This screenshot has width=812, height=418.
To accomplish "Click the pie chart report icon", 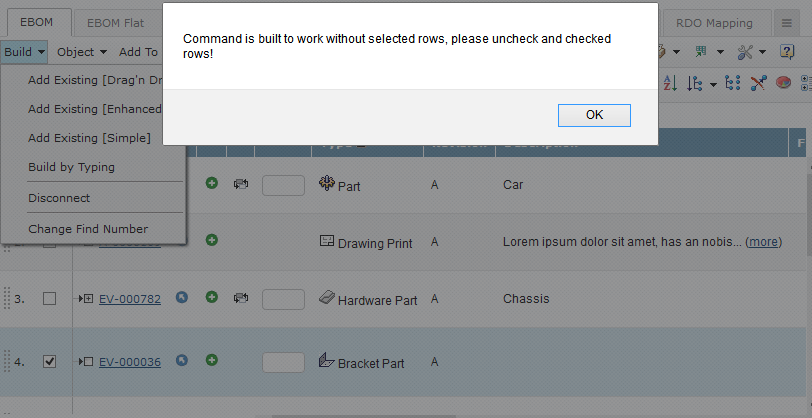I will pyautogui.click(x=784, y=83).
